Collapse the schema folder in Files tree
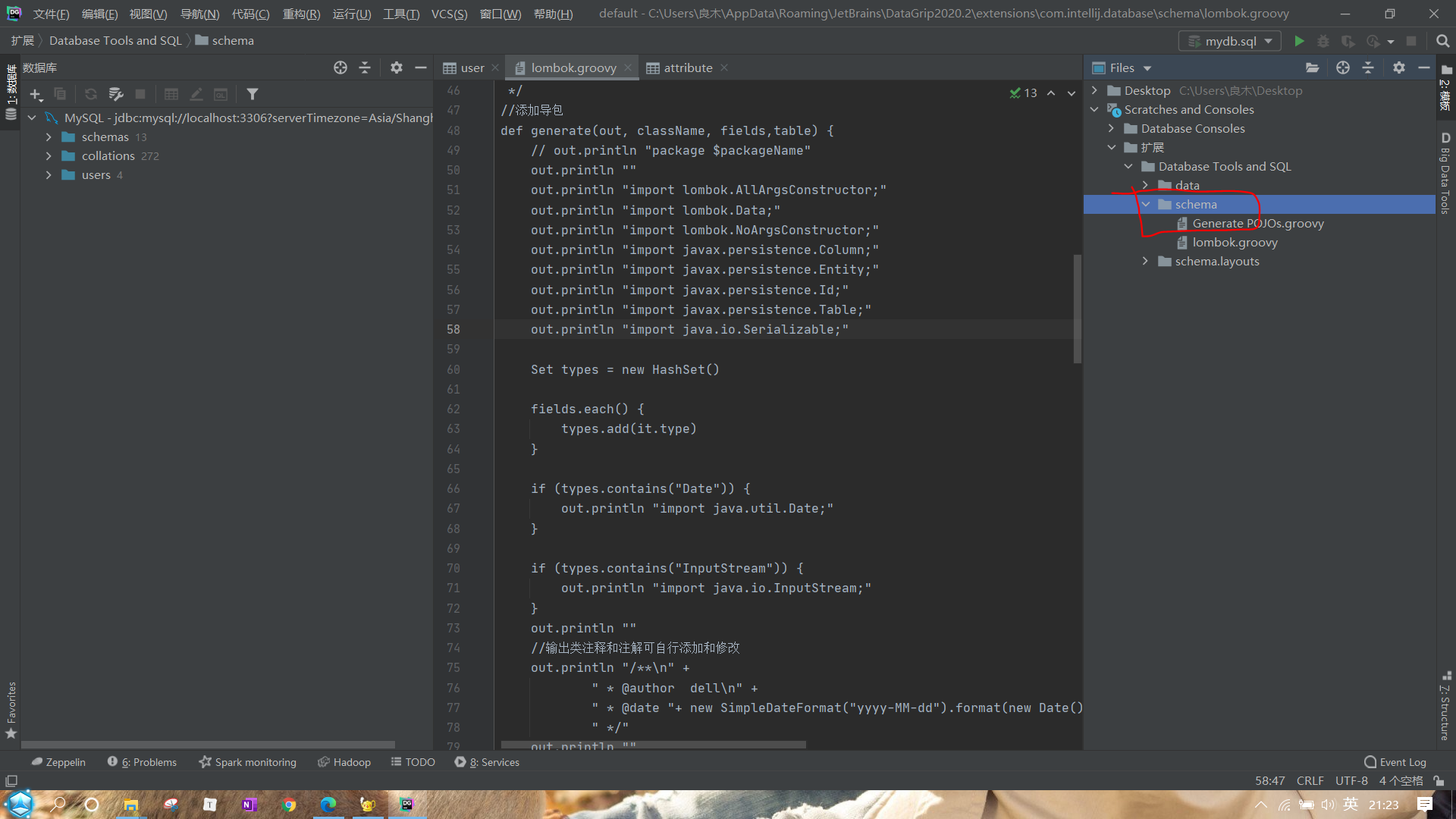 (1146, 205)
